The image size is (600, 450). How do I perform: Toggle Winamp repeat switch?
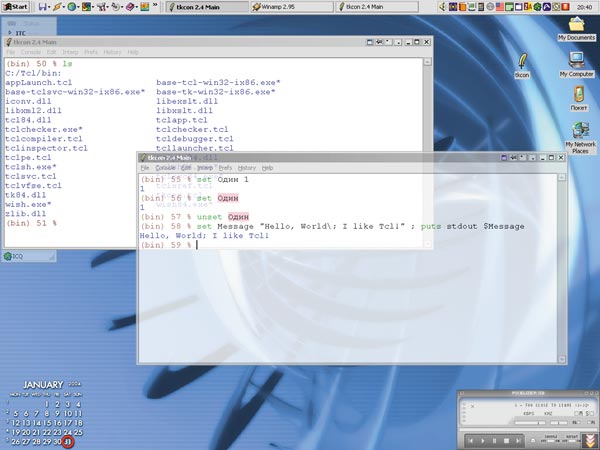570,439
